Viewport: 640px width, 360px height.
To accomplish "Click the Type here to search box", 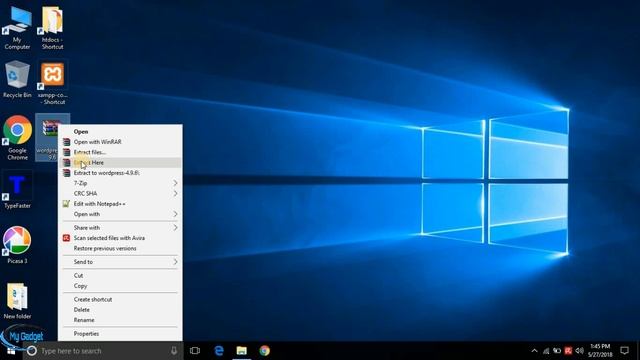I will coord(103,351).
